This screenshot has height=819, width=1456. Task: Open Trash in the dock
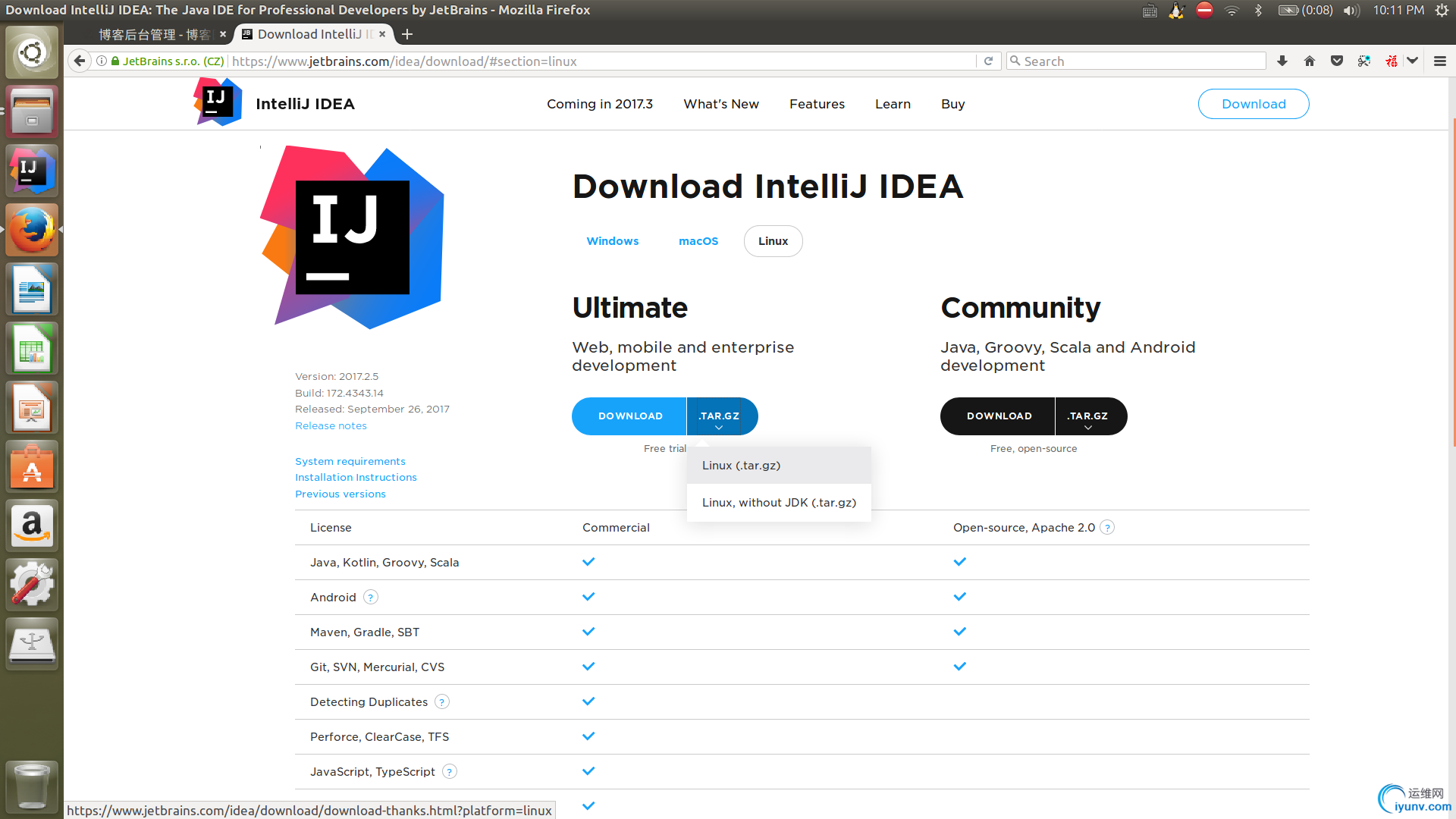32,786
